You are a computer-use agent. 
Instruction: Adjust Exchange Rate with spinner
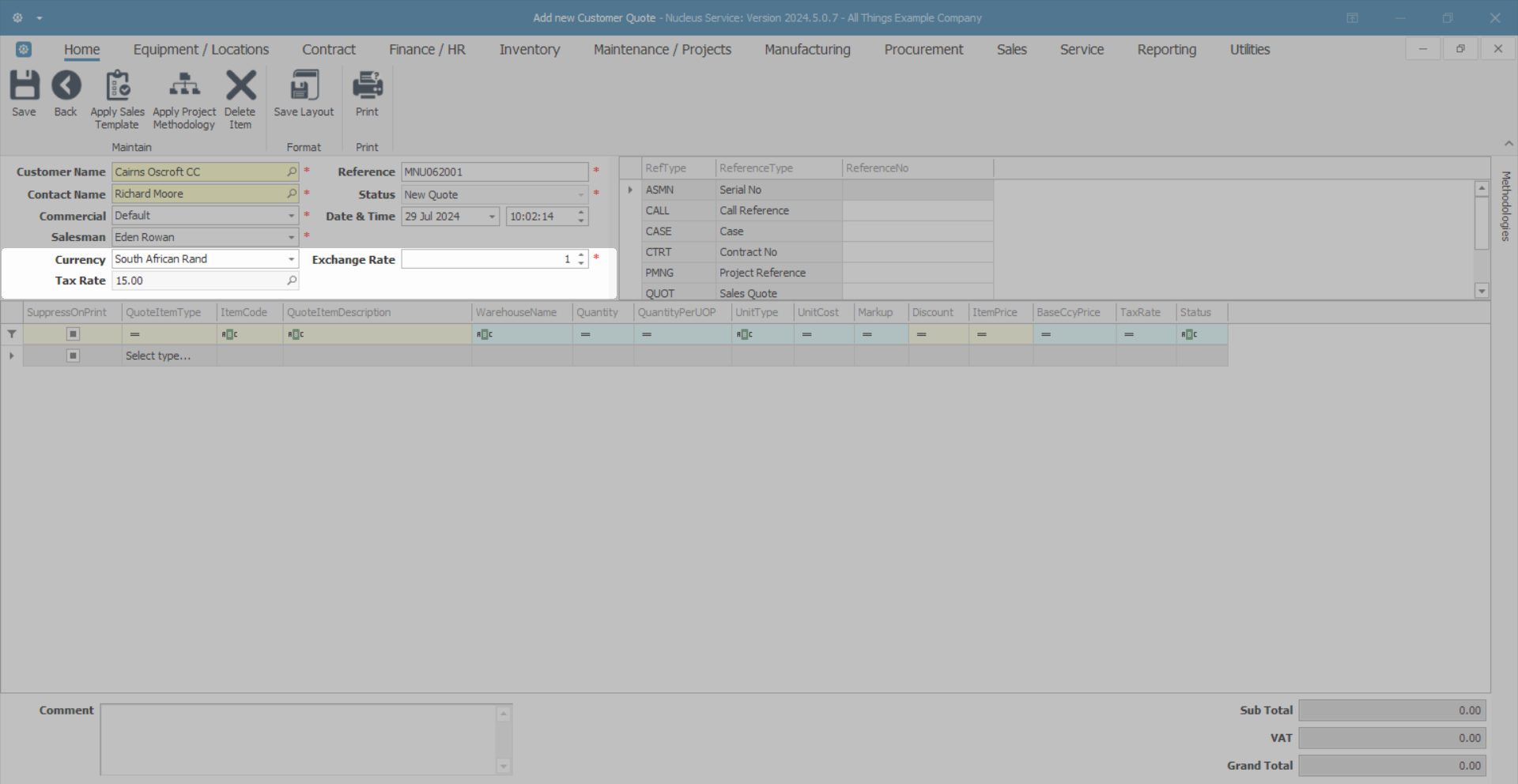coord(581,259)
